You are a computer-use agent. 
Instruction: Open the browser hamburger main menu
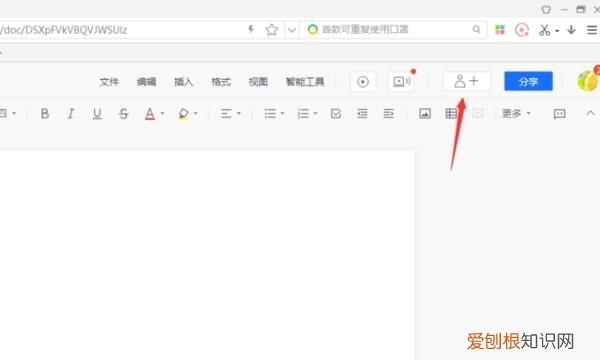tap(592, 29)
